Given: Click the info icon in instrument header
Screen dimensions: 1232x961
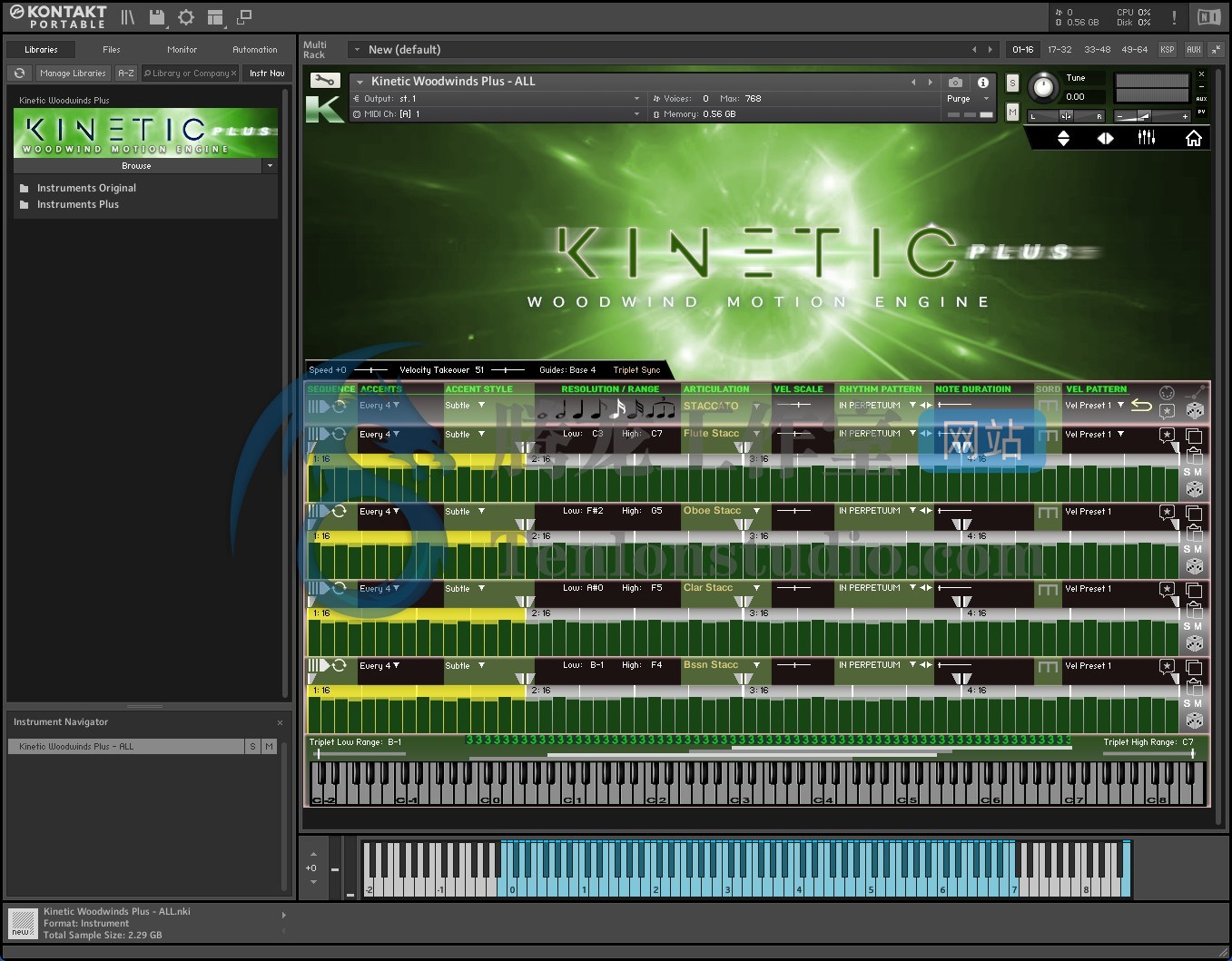Looking at the screenshot, I should coord(982,82).
